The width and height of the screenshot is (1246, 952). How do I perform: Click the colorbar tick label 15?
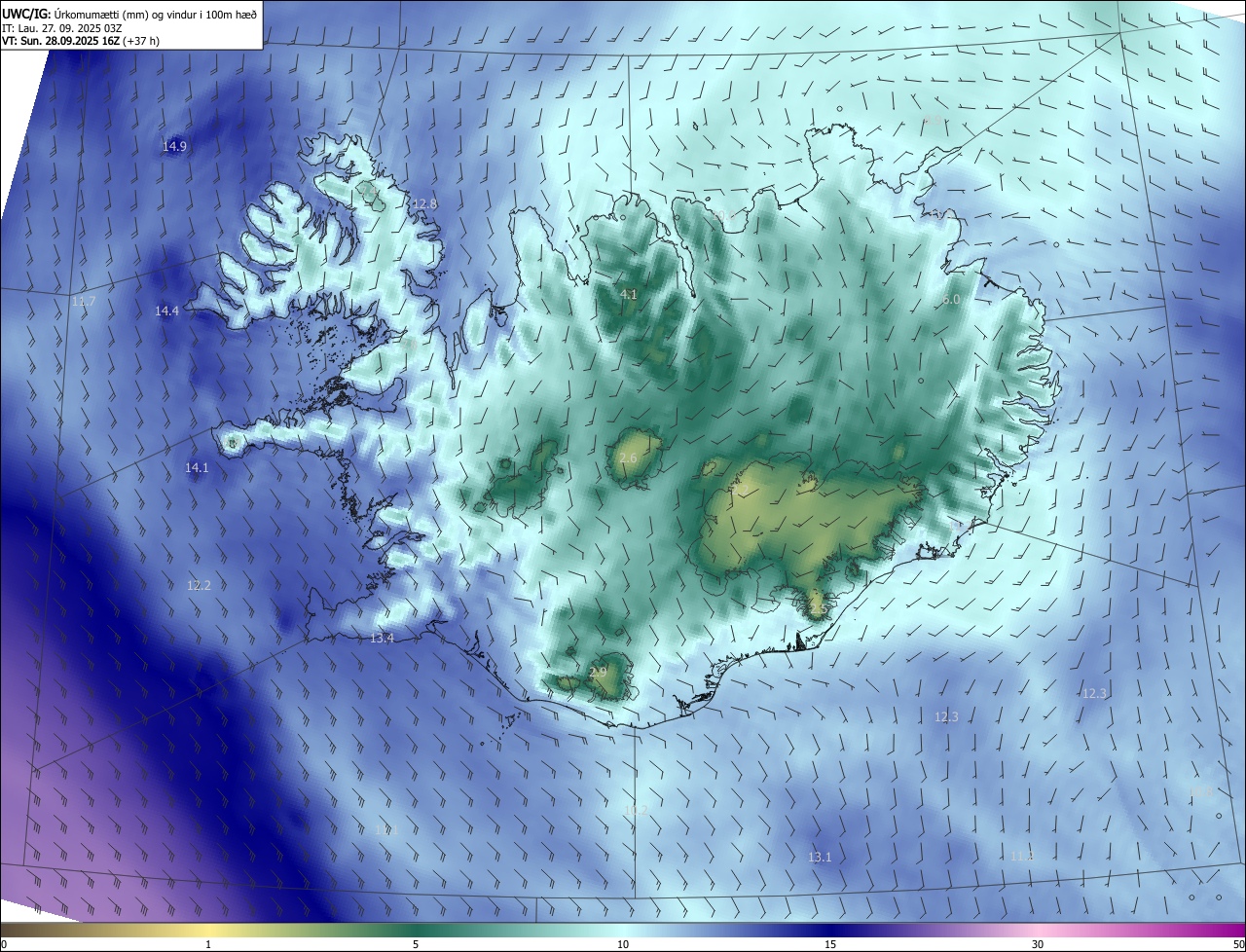(830, 944)
